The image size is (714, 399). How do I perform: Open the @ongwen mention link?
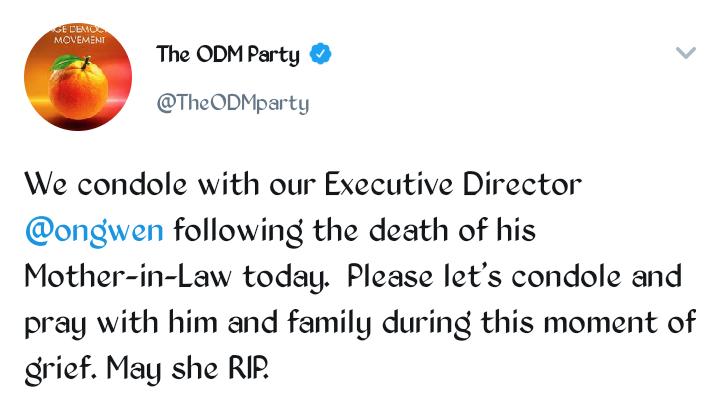coord(94,230)
